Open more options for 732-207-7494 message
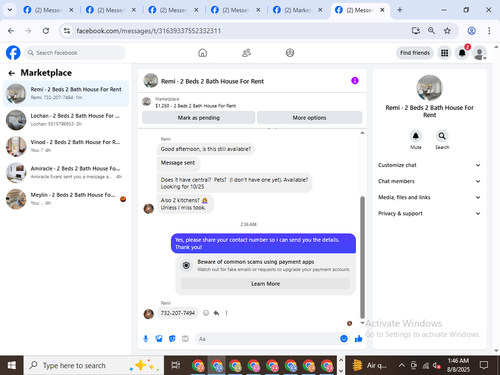 tap(227, 313)
